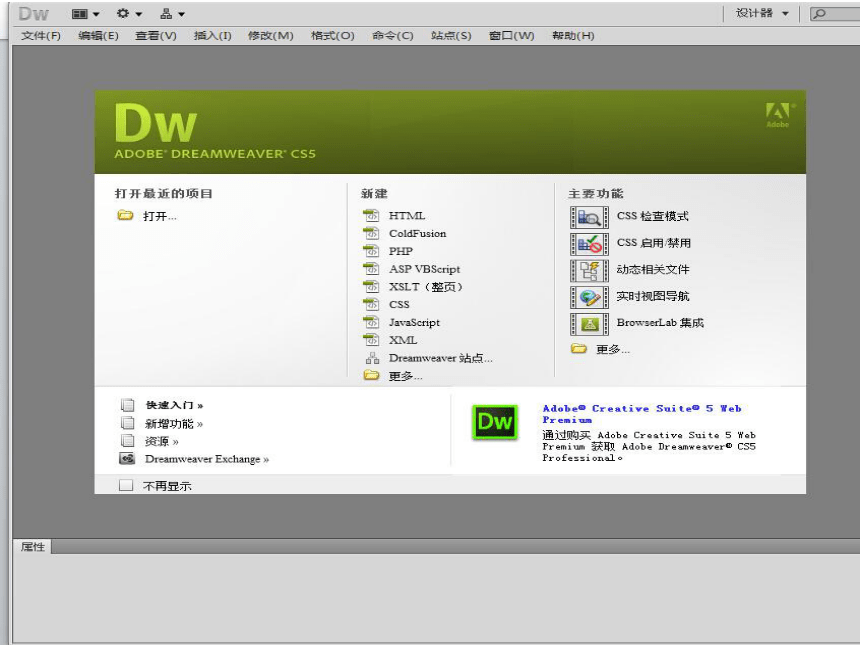Screen dimensions: 860x645
Task: Click the 实时视图导航 video icon
Action: click(x=589, y=297)
